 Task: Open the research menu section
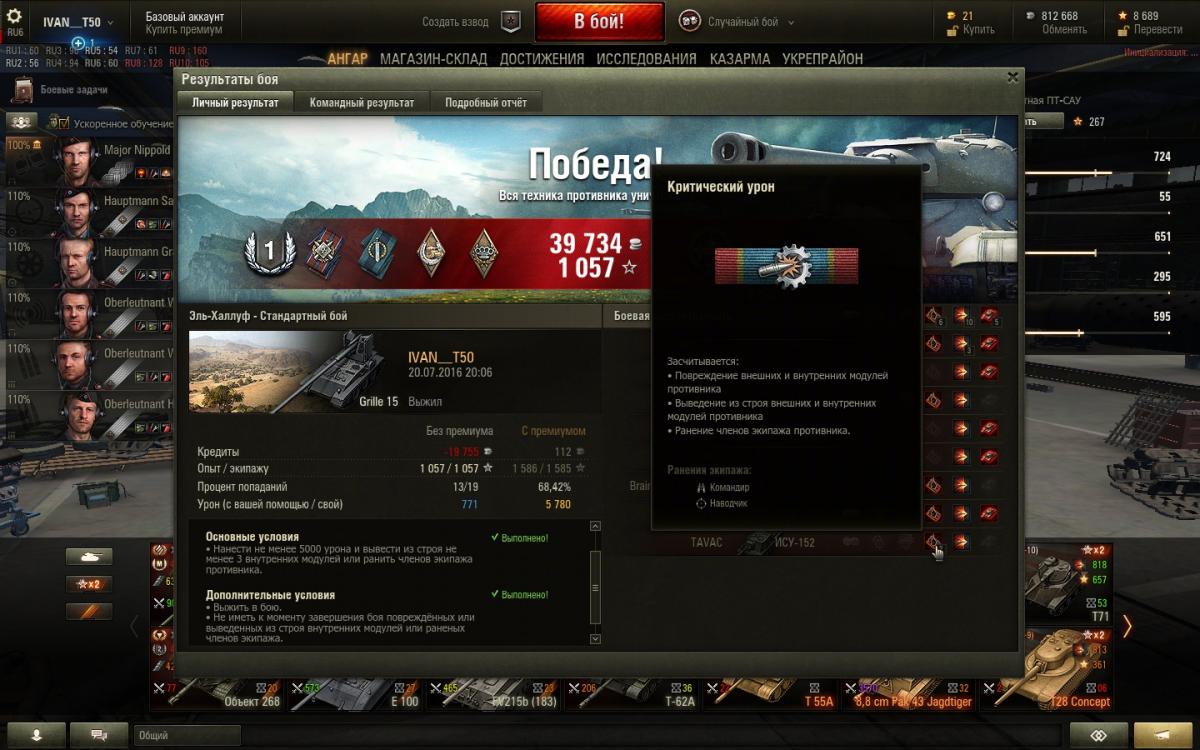point(646,59)
